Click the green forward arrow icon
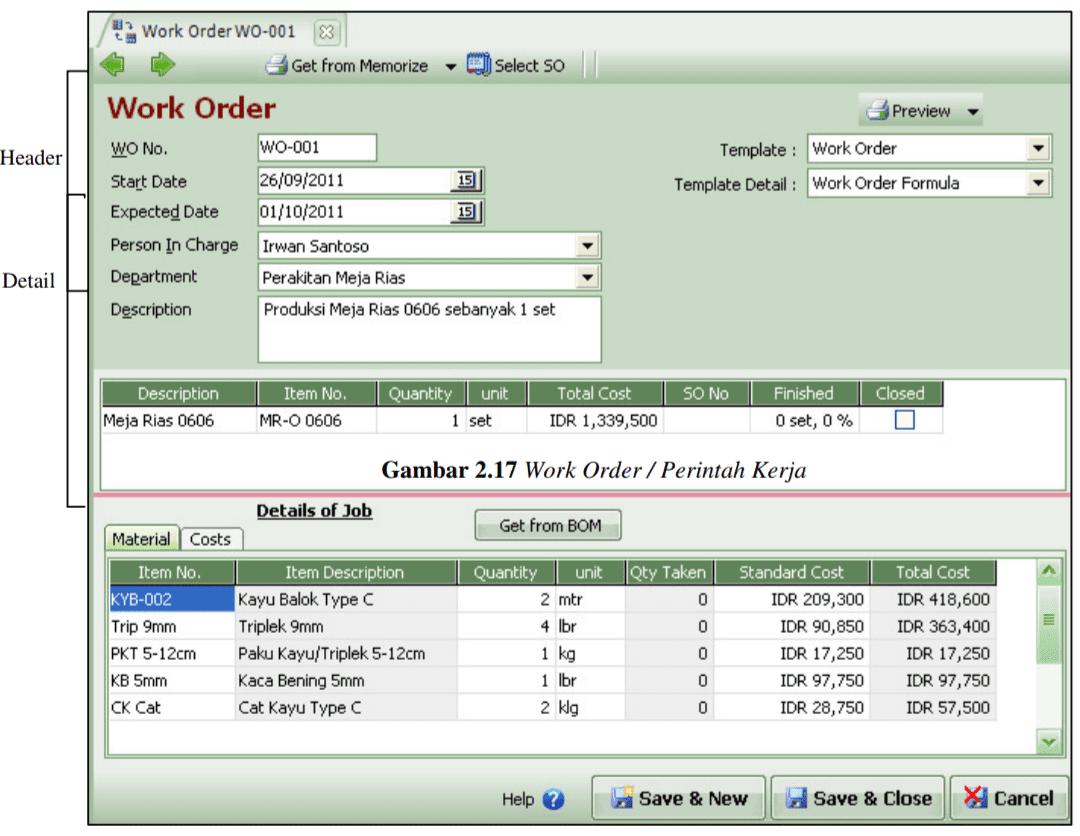This screenshot has width=1080, height=836. tap(162, 66)
